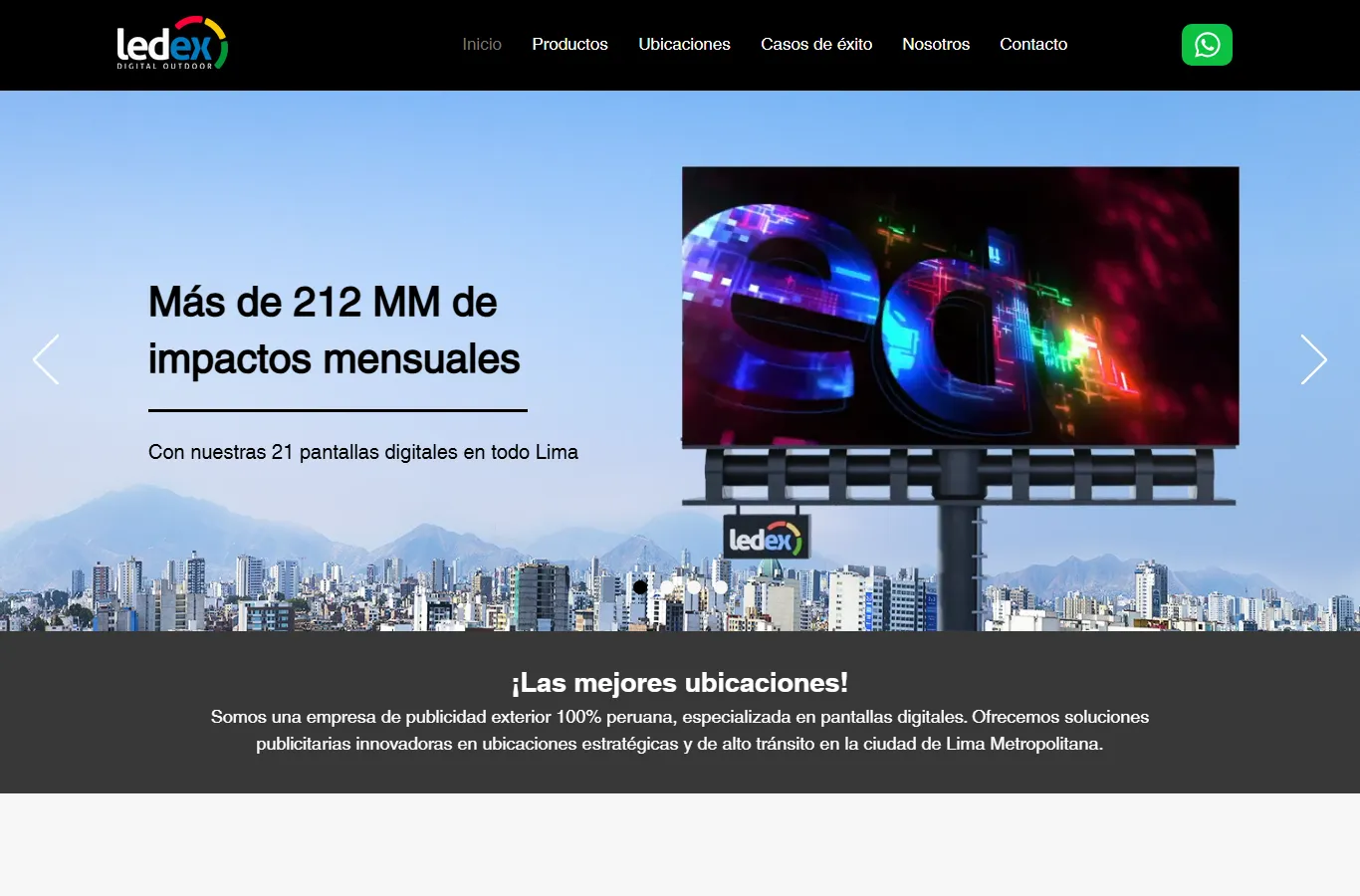1360x896 pixels.
Task: Open WhatsApp chat via green icon
Action: (x=1207, y=45)
